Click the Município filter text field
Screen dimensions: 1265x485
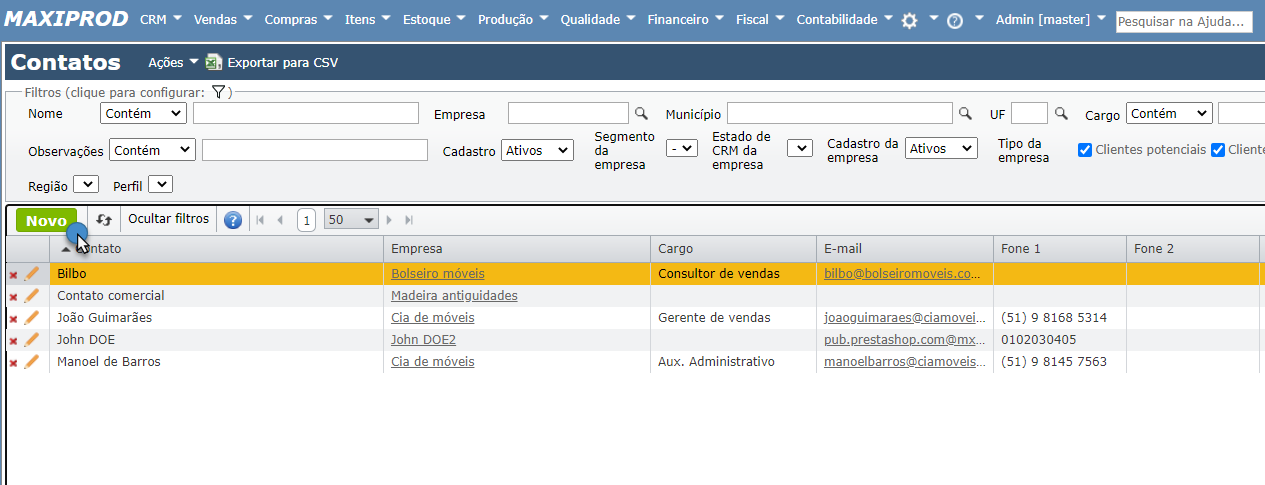tap(840, 113)
